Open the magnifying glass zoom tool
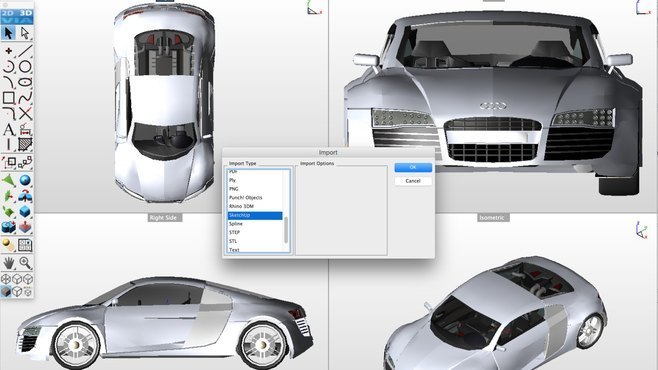 tap(25, 263)
